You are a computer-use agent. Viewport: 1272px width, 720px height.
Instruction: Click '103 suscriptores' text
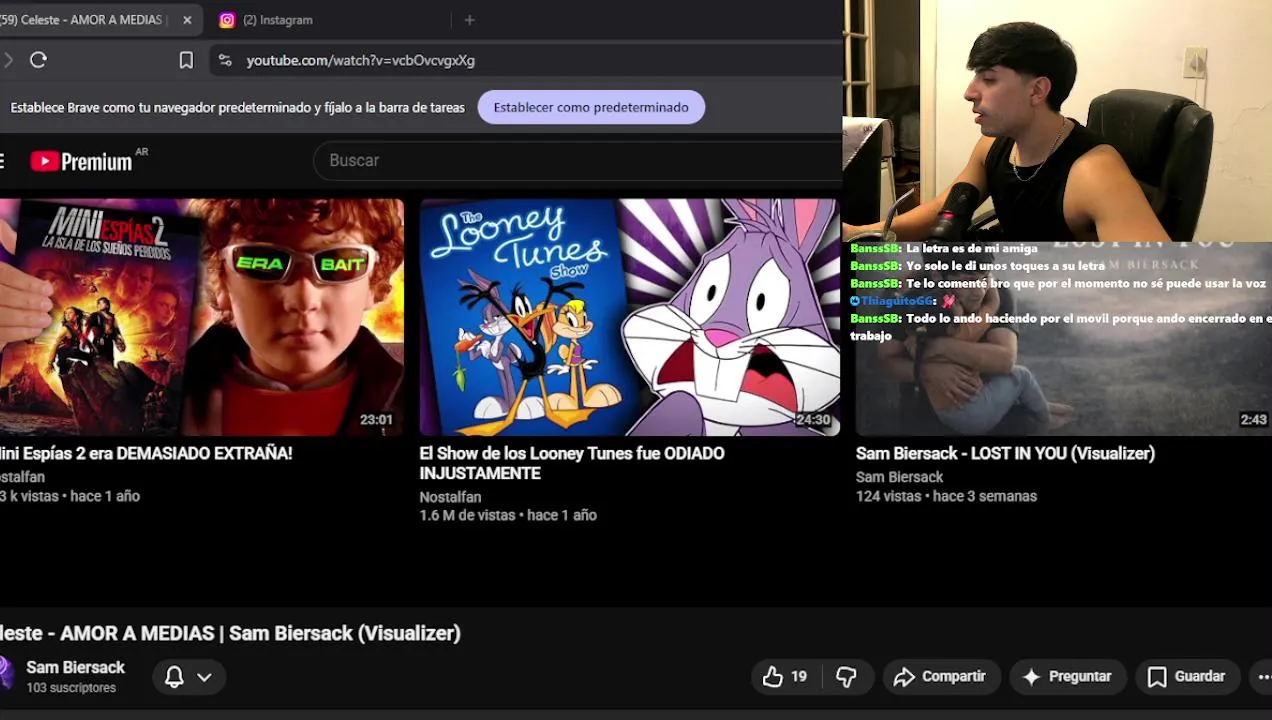click(x=71, y=688)
